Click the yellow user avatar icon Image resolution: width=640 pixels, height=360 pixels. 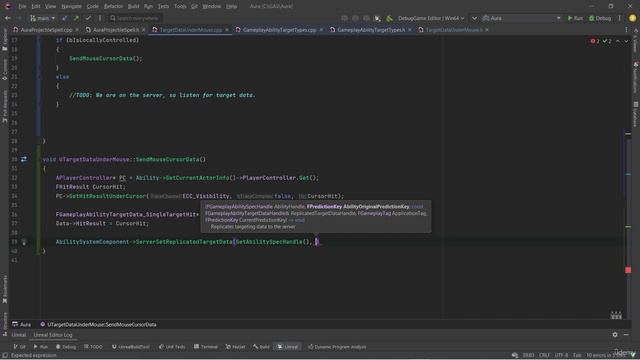[x=632, y=18]
